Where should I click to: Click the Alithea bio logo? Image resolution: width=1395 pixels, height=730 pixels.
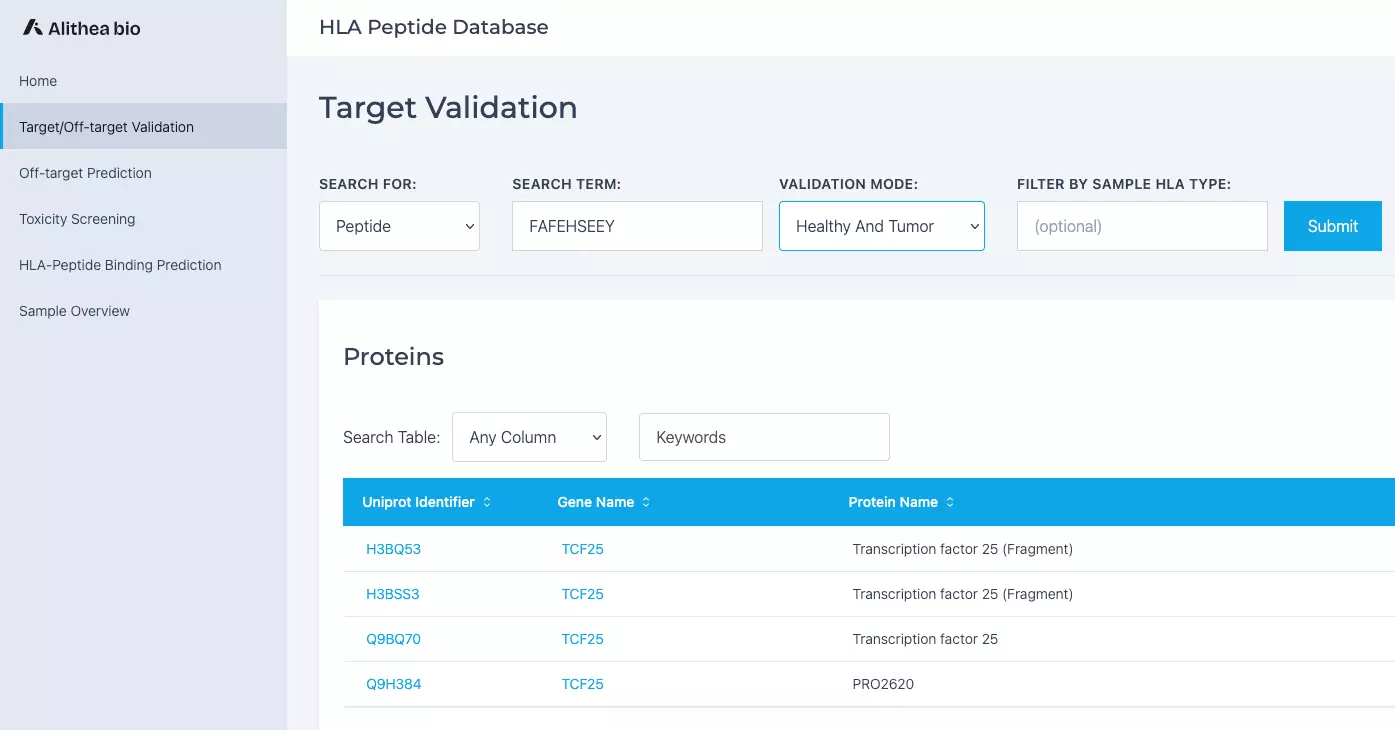coord(80,28)
